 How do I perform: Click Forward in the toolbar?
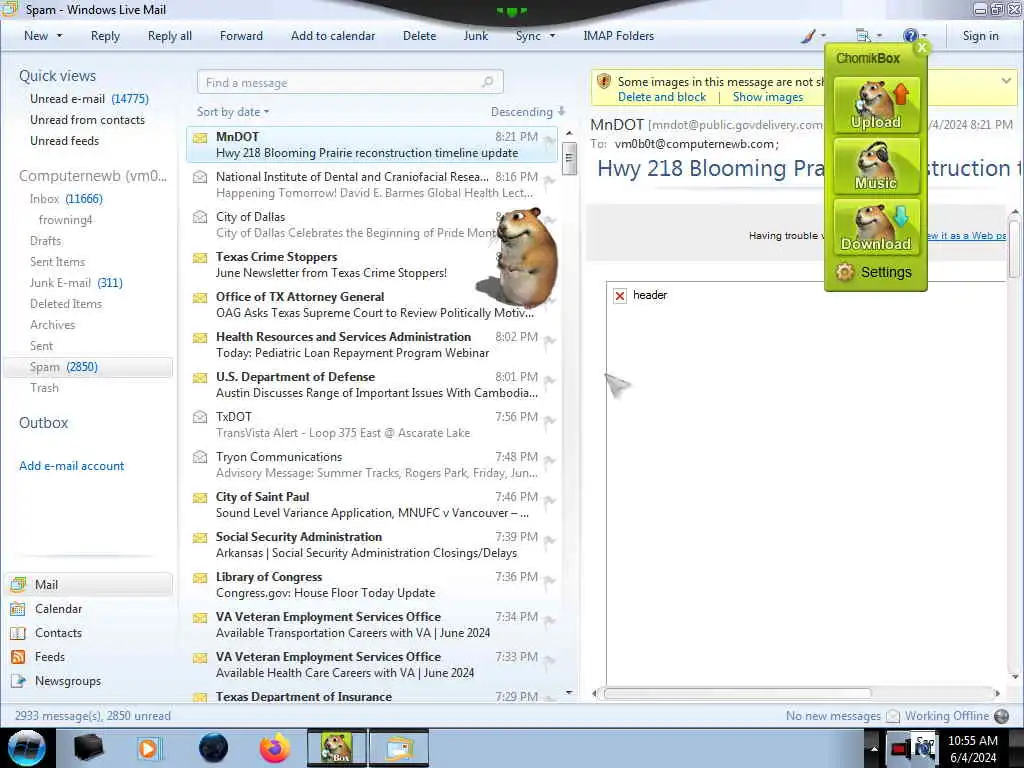pos(241,36)
